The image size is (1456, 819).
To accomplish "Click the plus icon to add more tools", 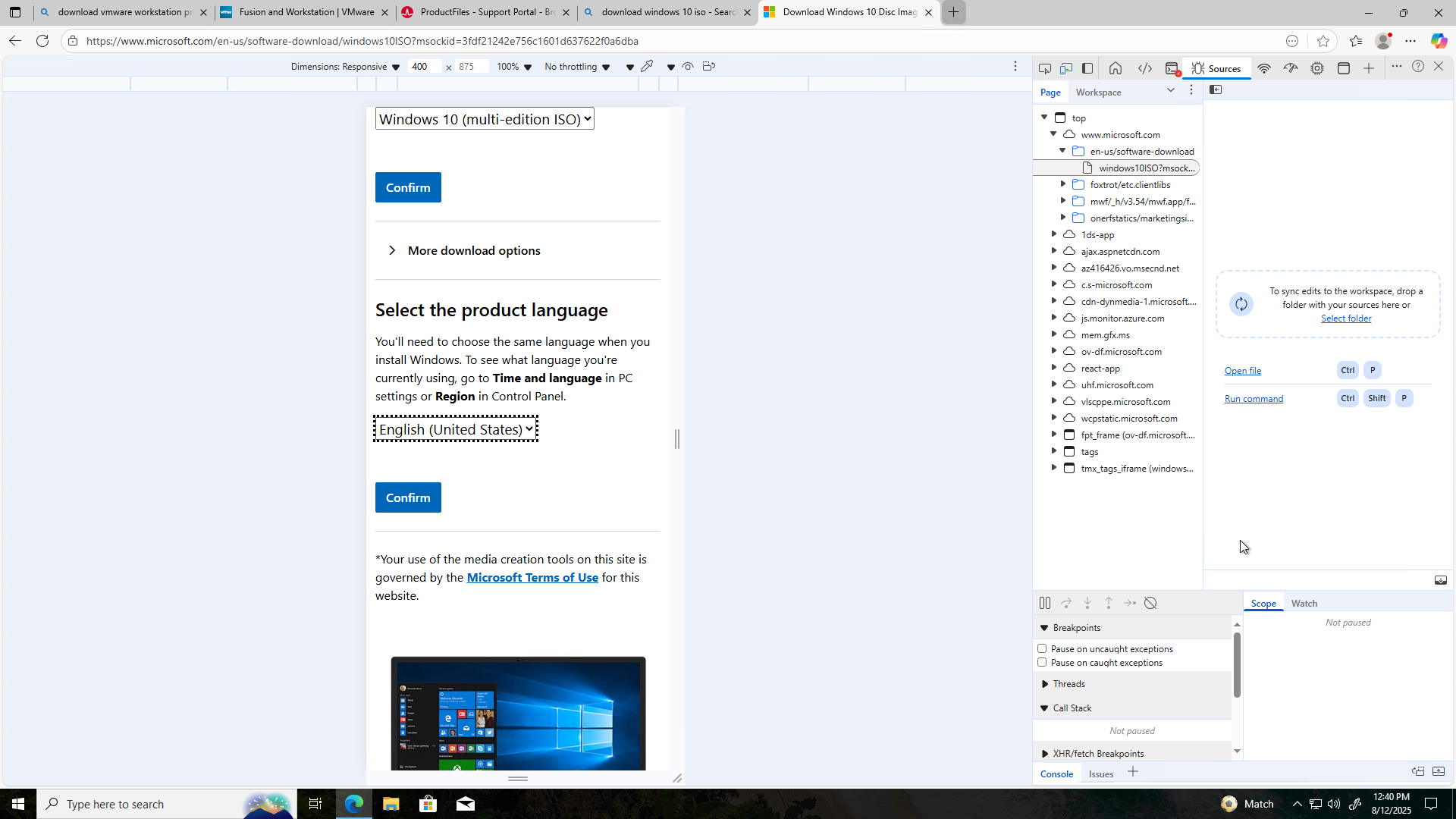I will [1369, 68].
